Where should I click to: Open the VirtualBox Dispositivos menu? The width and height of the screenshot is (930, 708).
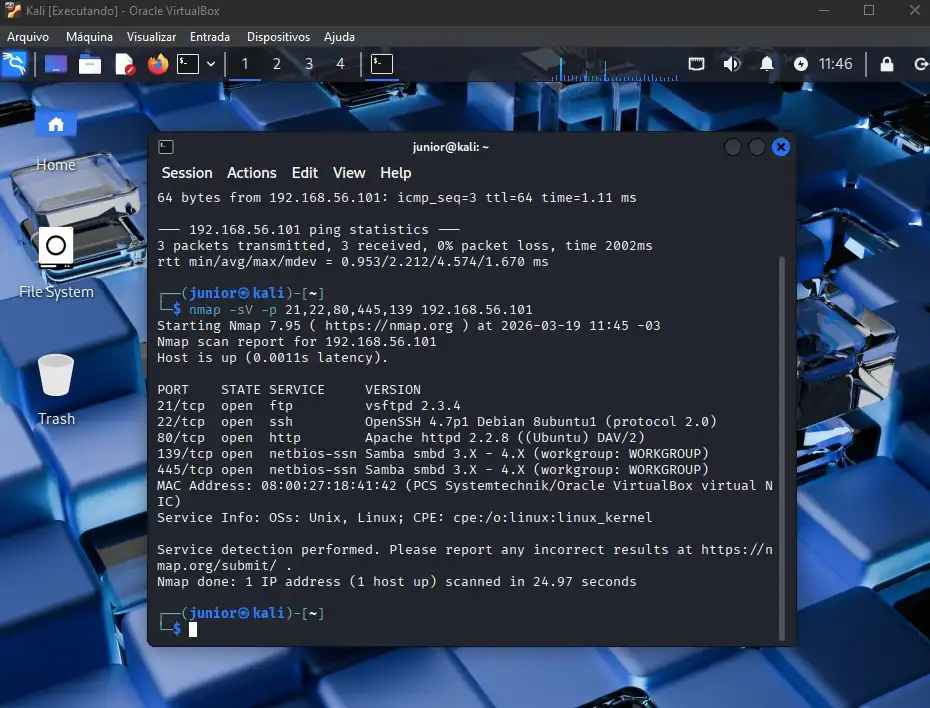278,37
